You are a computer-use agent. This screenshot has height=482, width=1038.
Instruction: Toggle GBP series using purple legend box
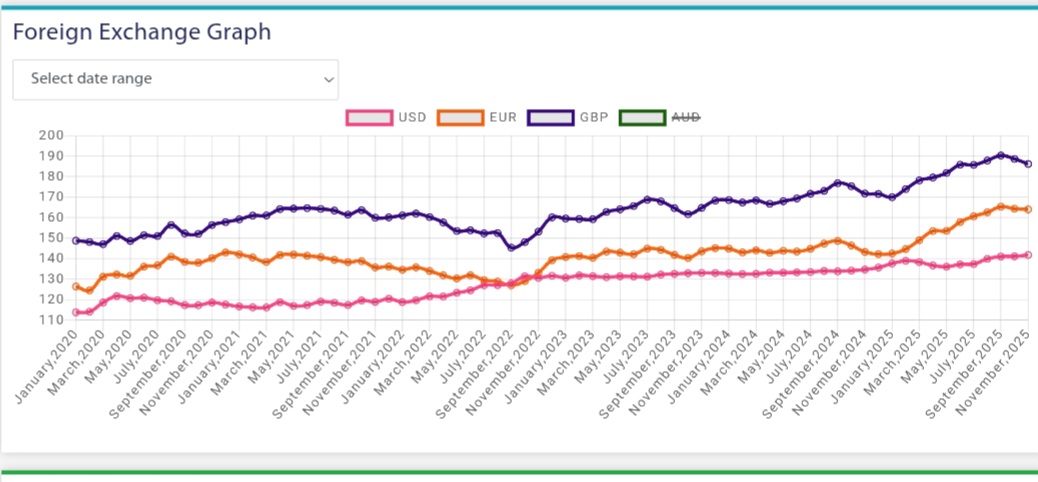point(549,117)
